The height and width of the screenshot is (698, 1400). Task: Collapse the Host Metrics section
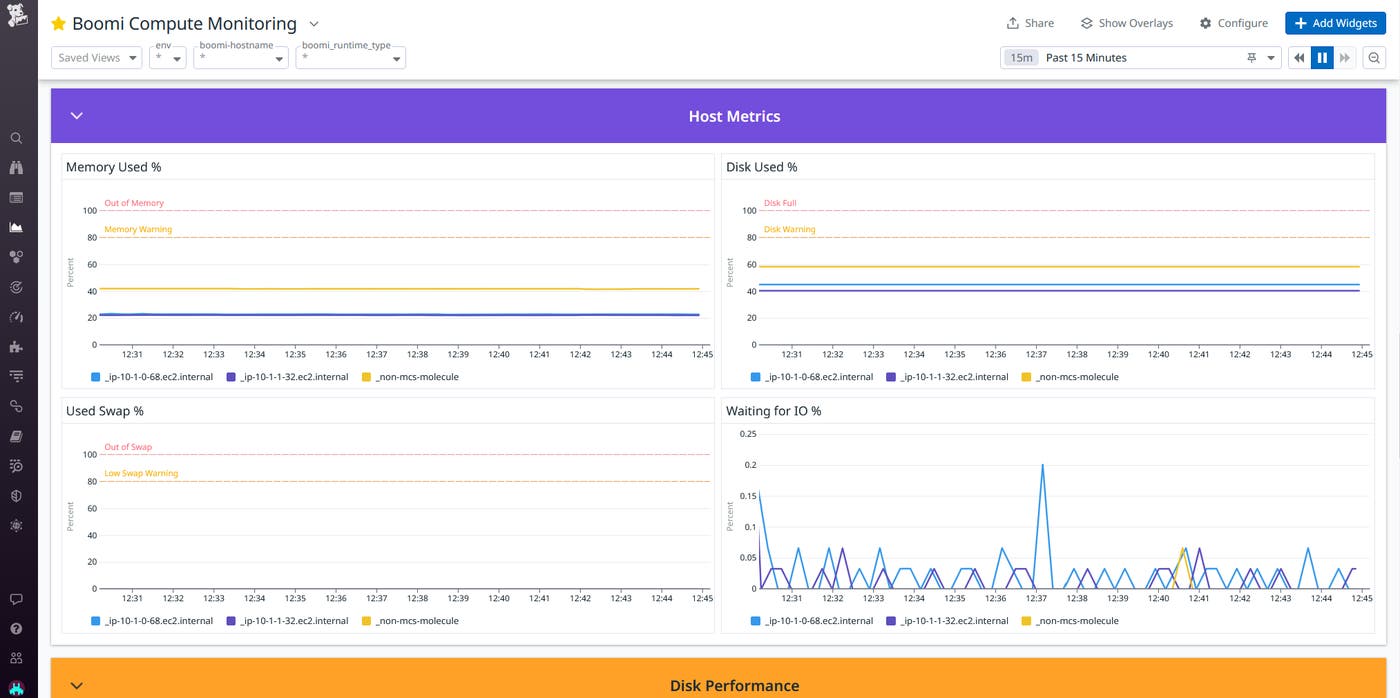[x=76, y=115]
